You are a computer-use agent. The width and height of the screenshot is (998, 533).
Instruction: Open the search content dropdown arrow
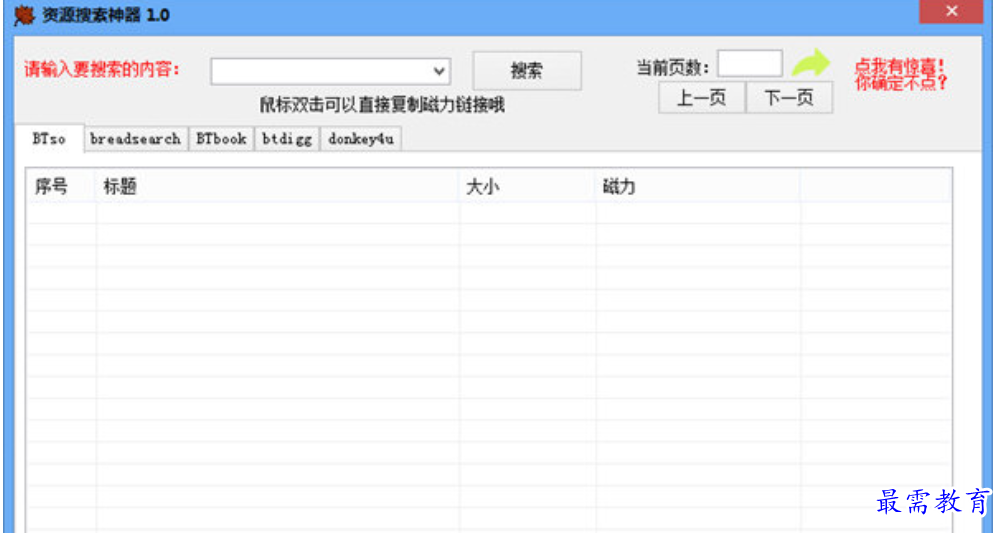439,71
